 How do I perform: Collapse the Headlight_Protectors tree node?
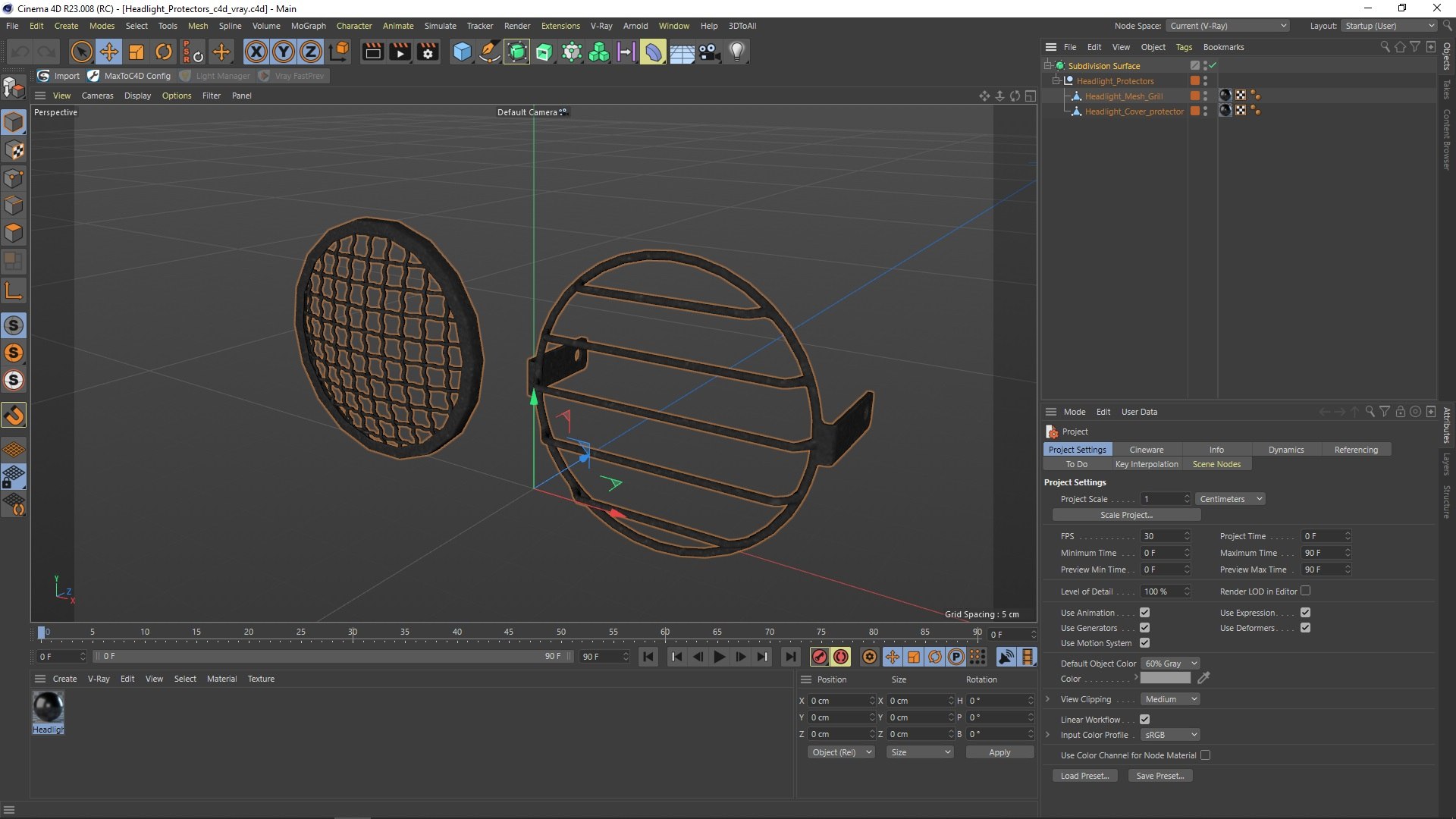click(1056, 80)
